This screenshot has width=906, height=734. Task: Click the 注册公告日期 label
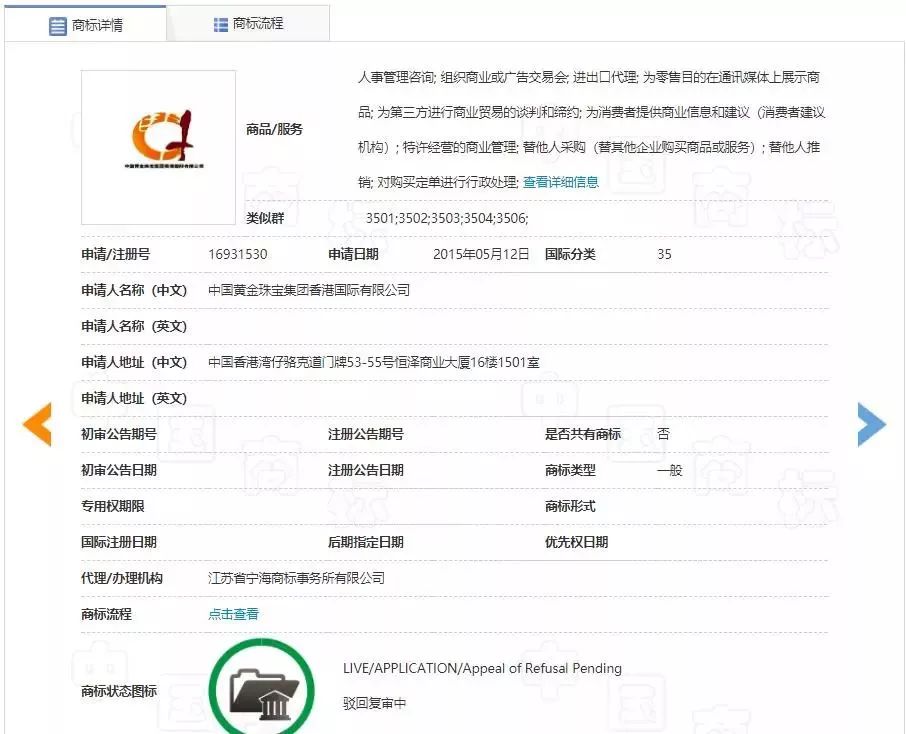366,470
